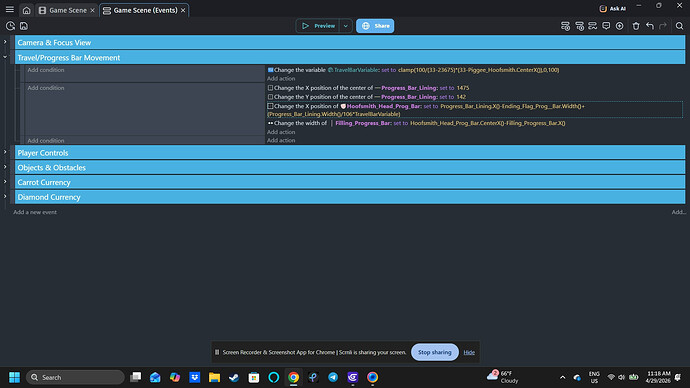Expand Camera & Focus View group
This screenshot has width=690, height=388.
(5, 42)
